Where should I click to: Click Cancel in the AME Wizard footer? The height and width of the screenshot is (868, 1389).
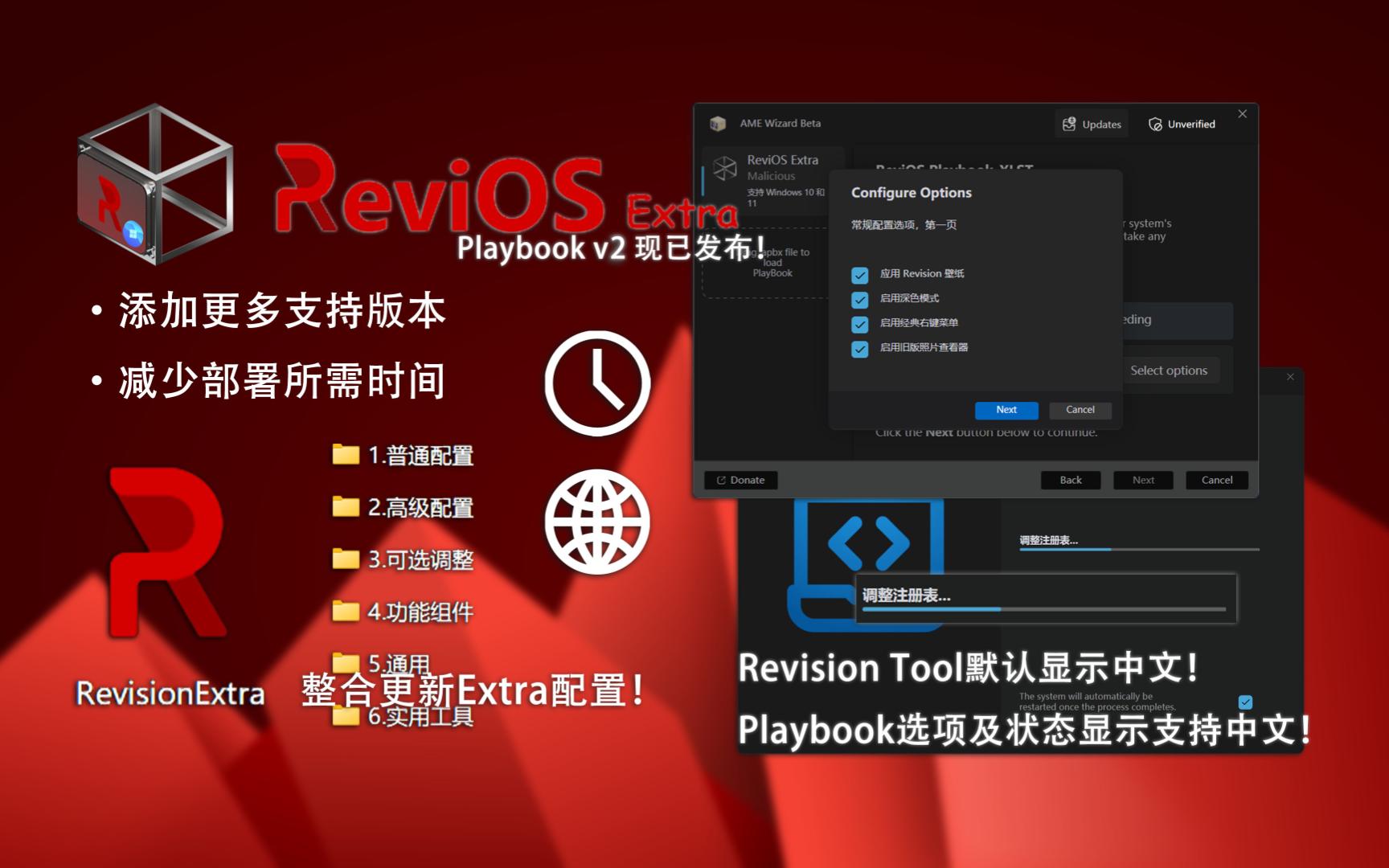[x=1217, y=480]
